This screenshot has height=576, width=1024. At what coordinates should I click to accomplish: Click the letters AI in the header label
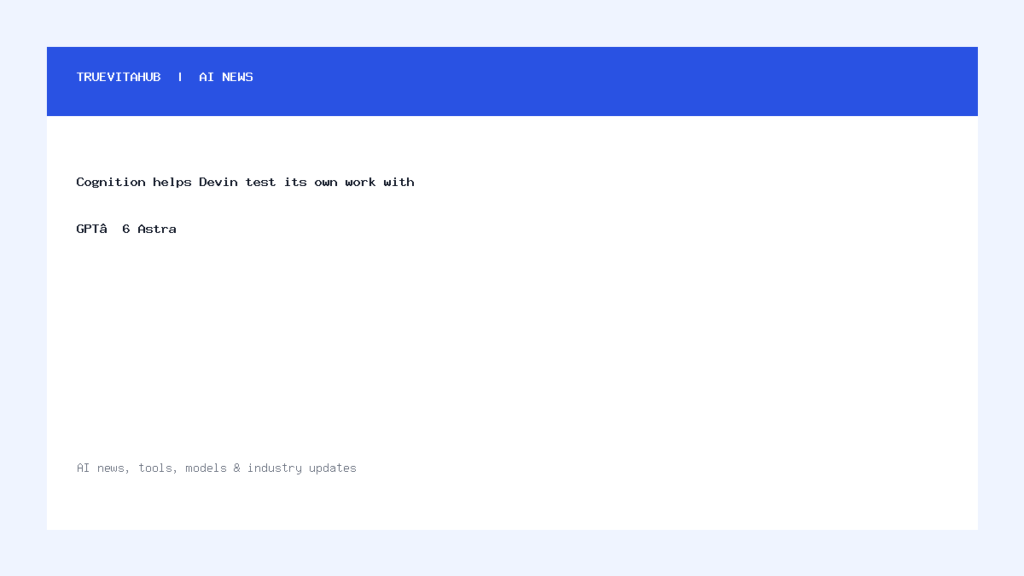(x=206, y=77)
